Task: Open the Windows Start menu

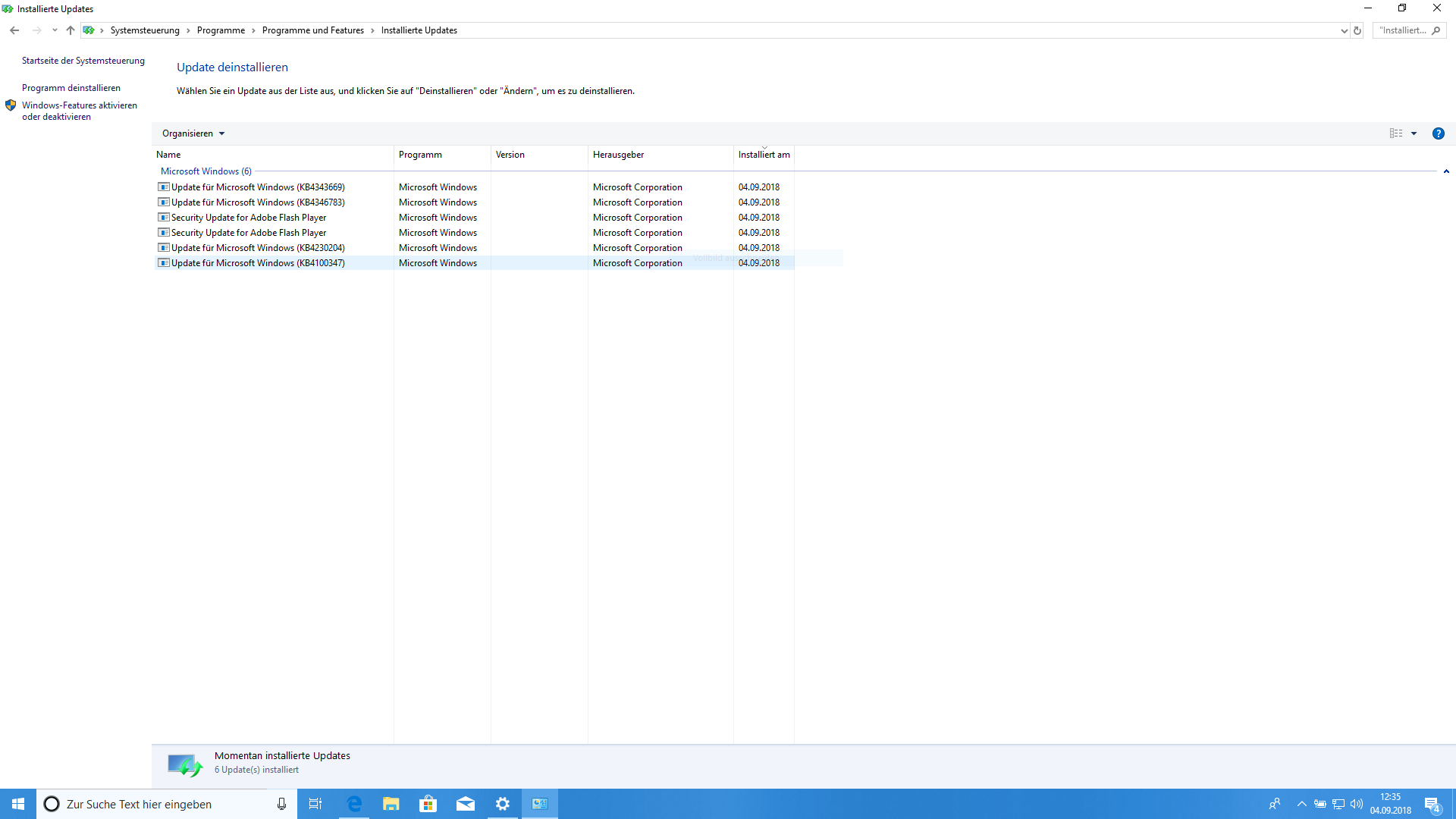Action: pyautogui.click(x=18, y=804)
